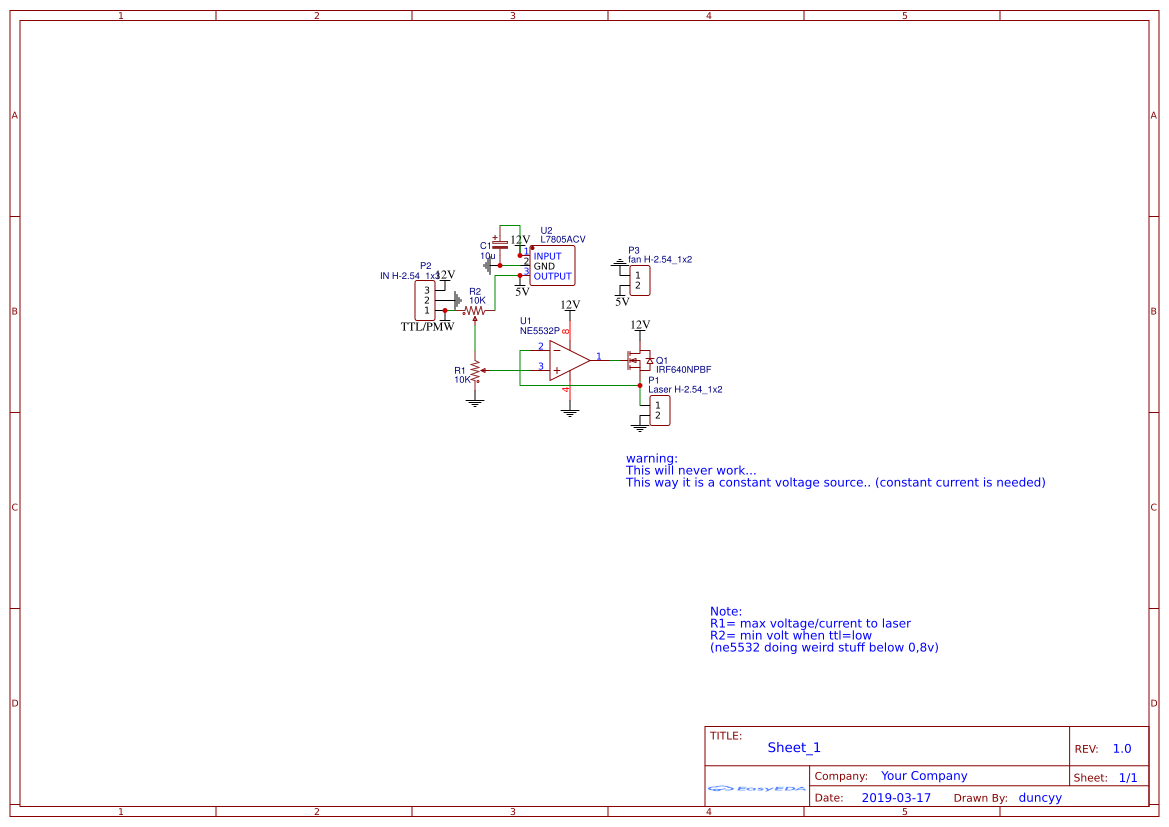The height and width of the screenshot is (827, 1169).
Task: Select the NE5532P op-amp symbol U1
Action: pyautogui.click(x=566, y=358)
